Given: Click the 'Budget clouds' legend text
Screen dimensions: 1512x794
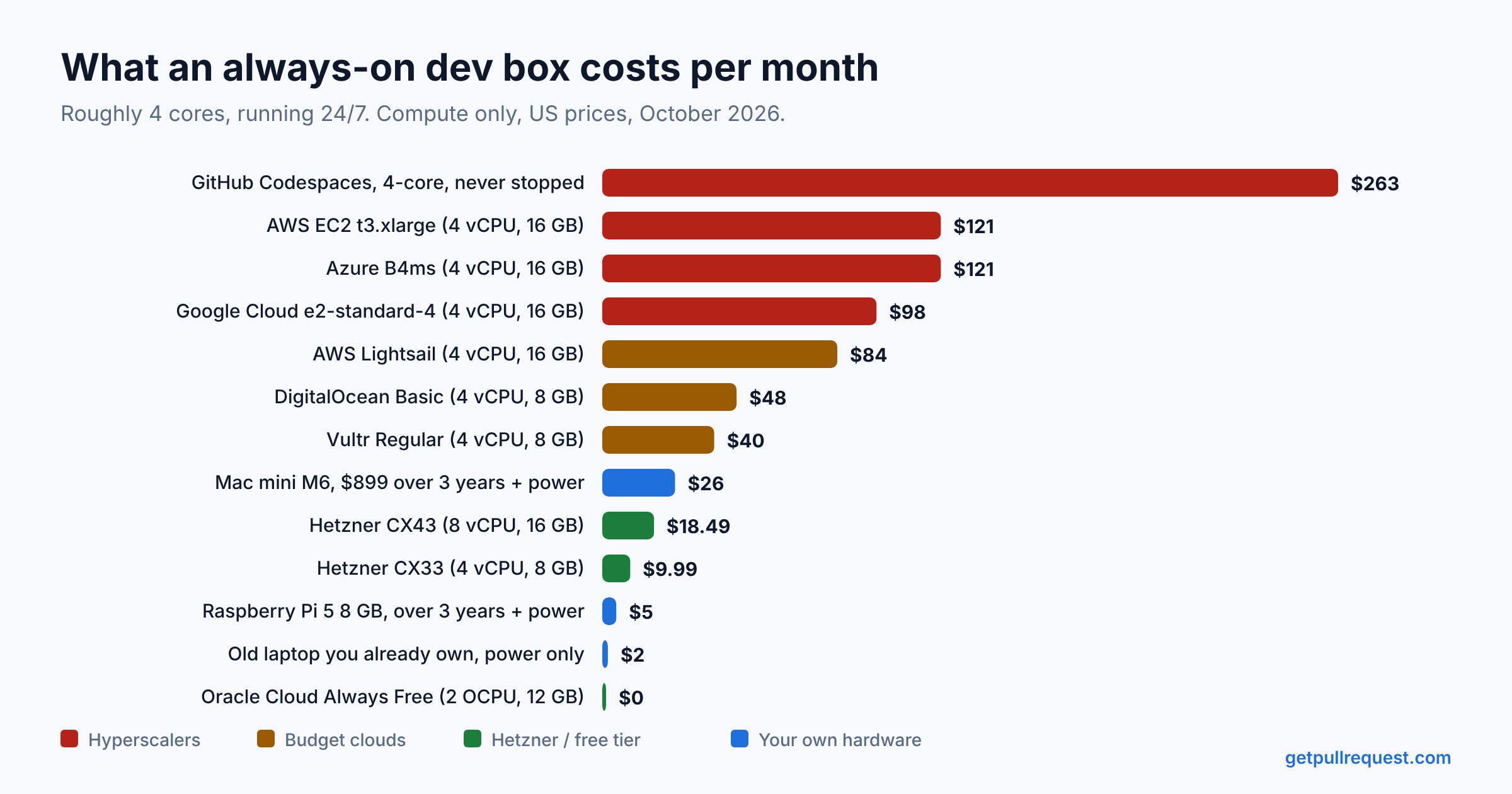Looking at the screenshot, I should point(345,740).
